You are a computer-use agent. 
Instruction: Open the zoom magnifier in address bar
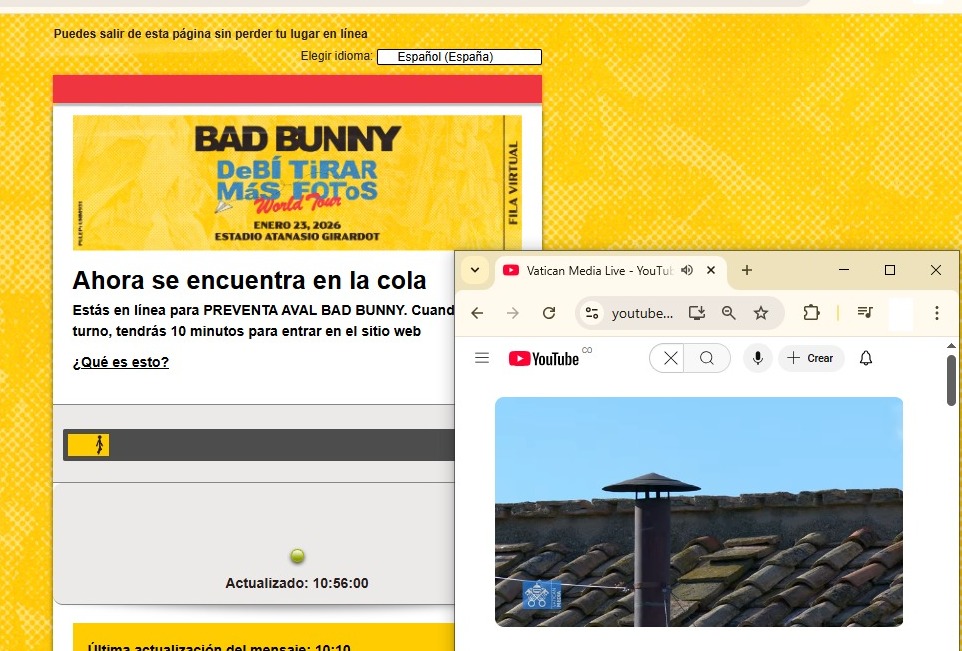728,313
